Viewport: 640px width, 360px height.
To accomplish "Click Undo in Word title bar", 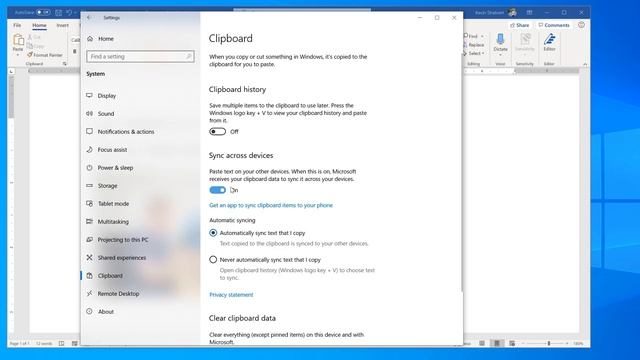I will point(69,13).
